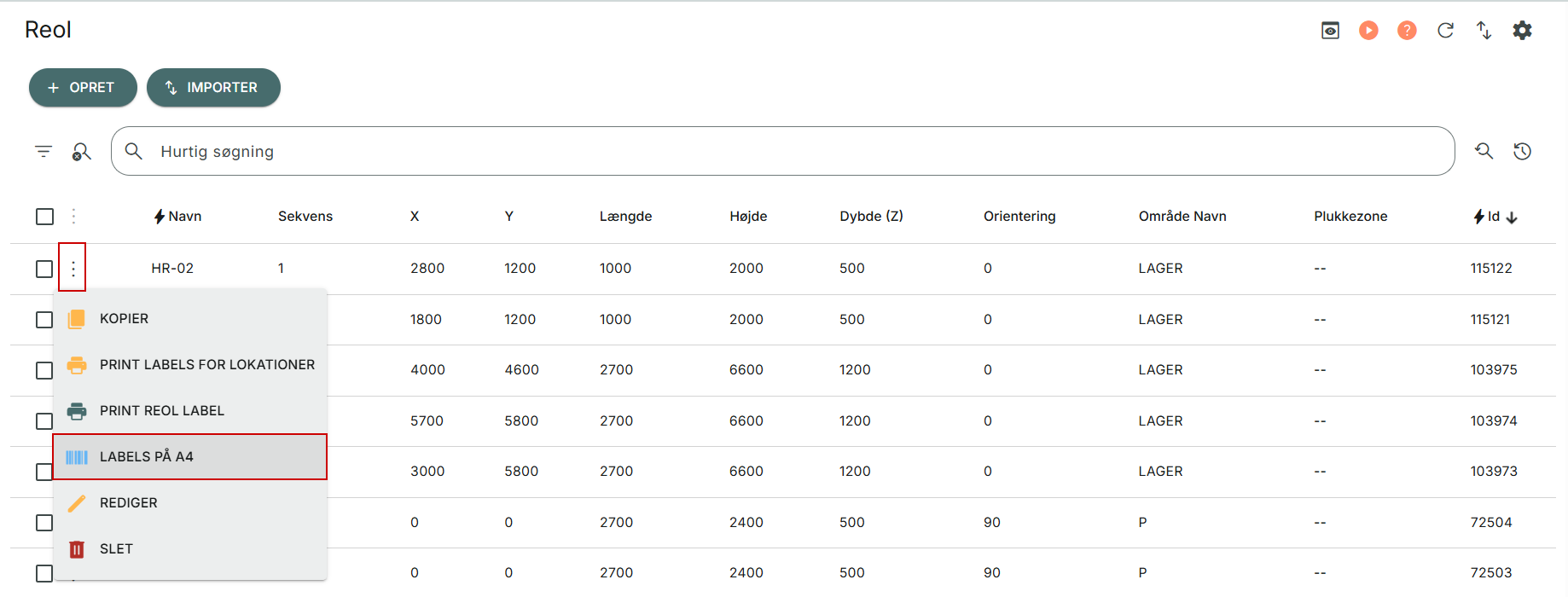Select KOPIER in the context menu
1568x597 pixels.
click(124, 319)
